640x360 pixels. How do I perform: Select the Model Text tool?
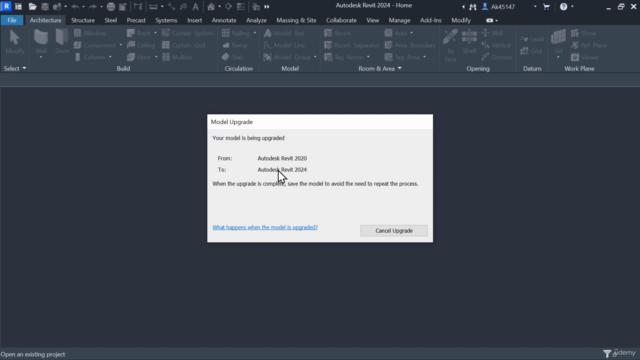coord(284,33)
